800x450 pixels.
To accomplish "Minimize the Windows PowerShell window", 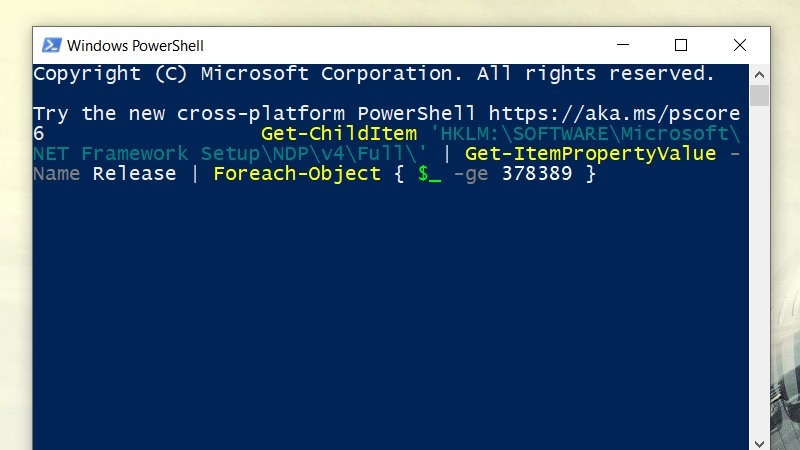I will pyautogui.click(x=622, y=45).
